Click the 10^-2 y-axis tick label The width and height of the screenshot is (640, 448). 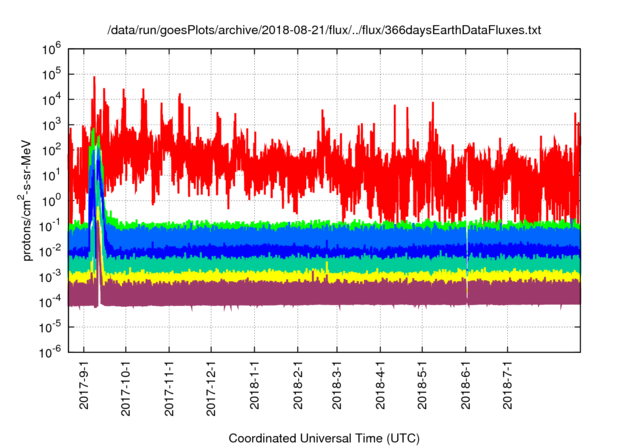pos(50,252)
